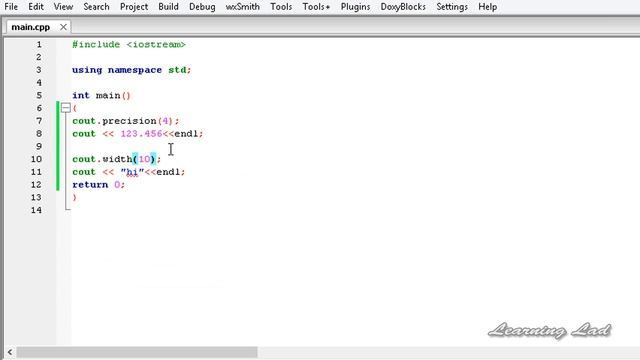The height and width of the screenshot is (360, 640).
Task: Click 'int main()' line
Action: pos(101,96)
